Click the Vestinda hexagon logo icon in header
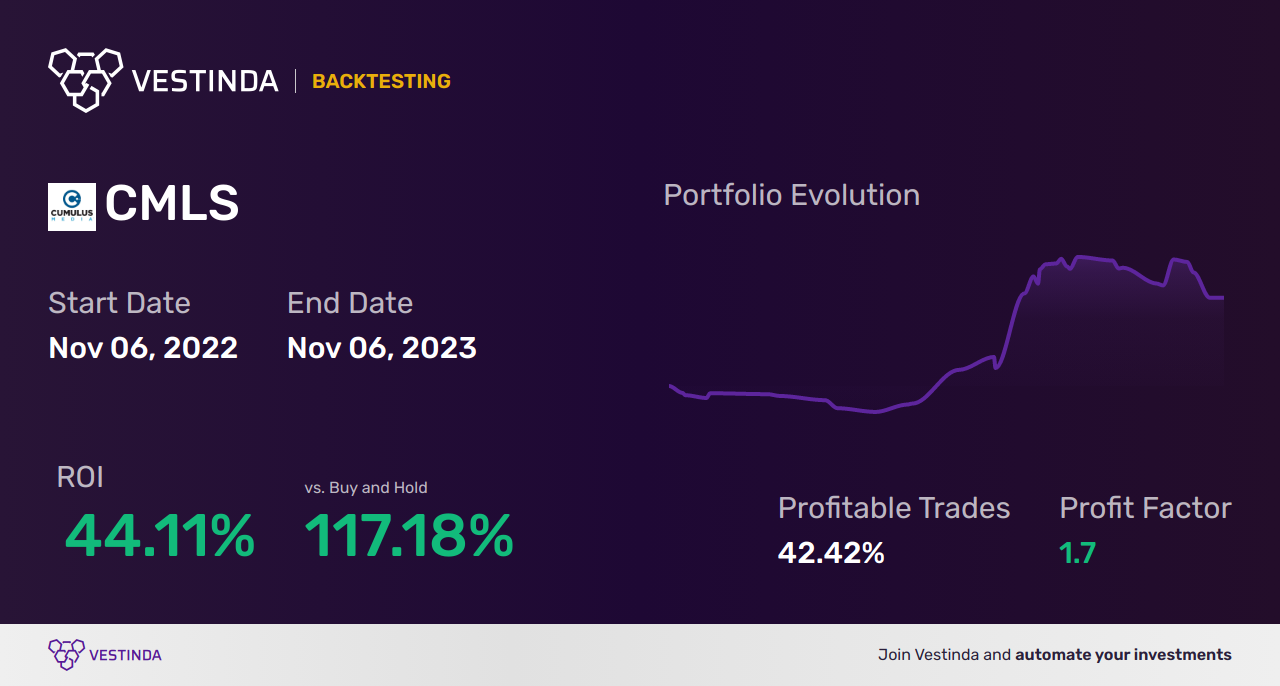 [x=85, y=79]
